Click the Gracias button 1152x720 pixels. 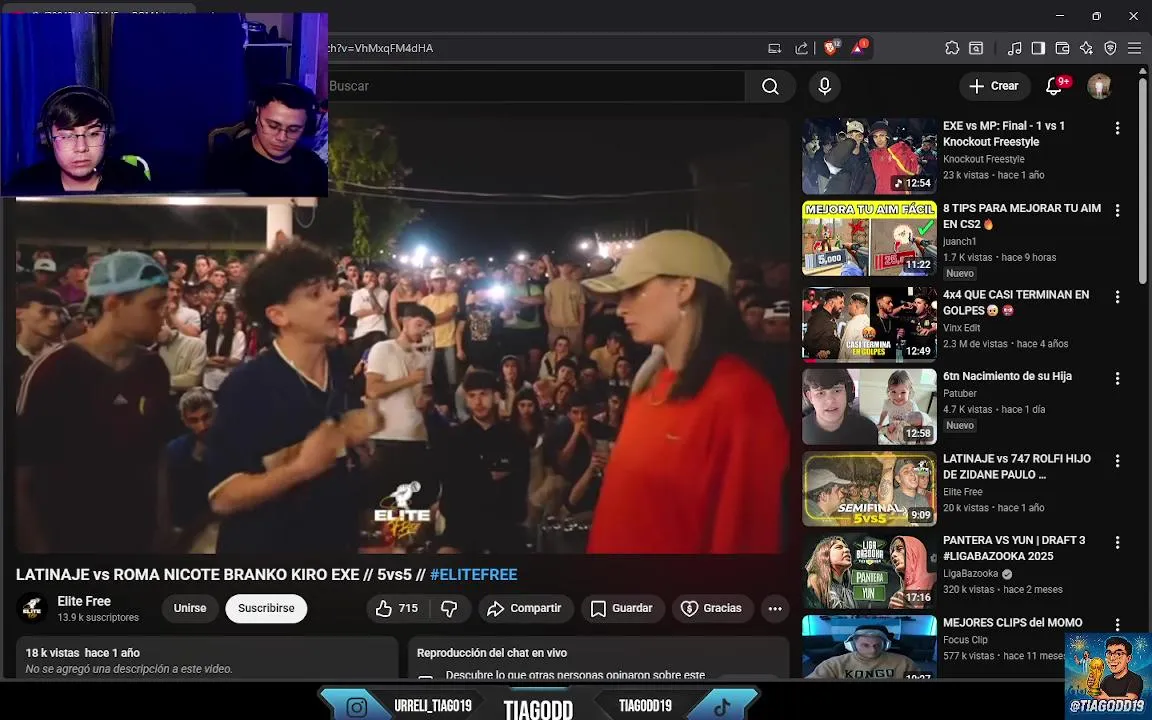pos(712,608)
